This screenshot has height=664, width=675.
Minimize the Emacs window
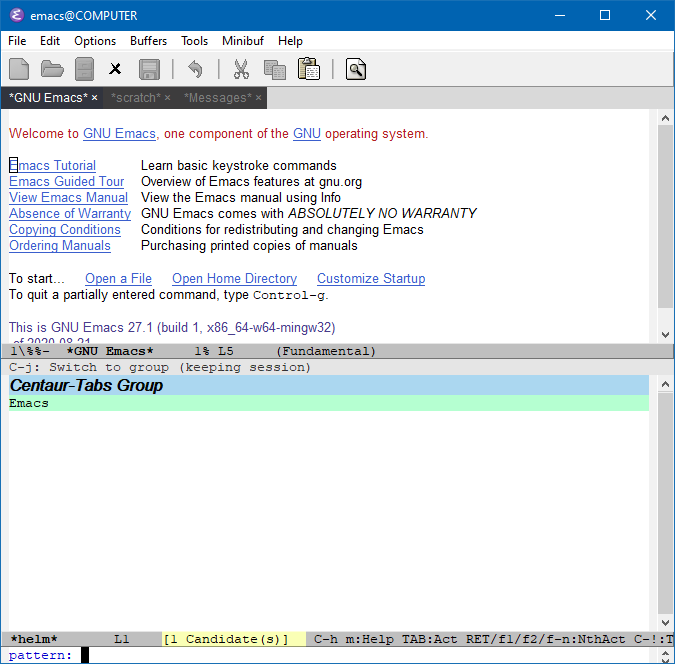[560, 16]
